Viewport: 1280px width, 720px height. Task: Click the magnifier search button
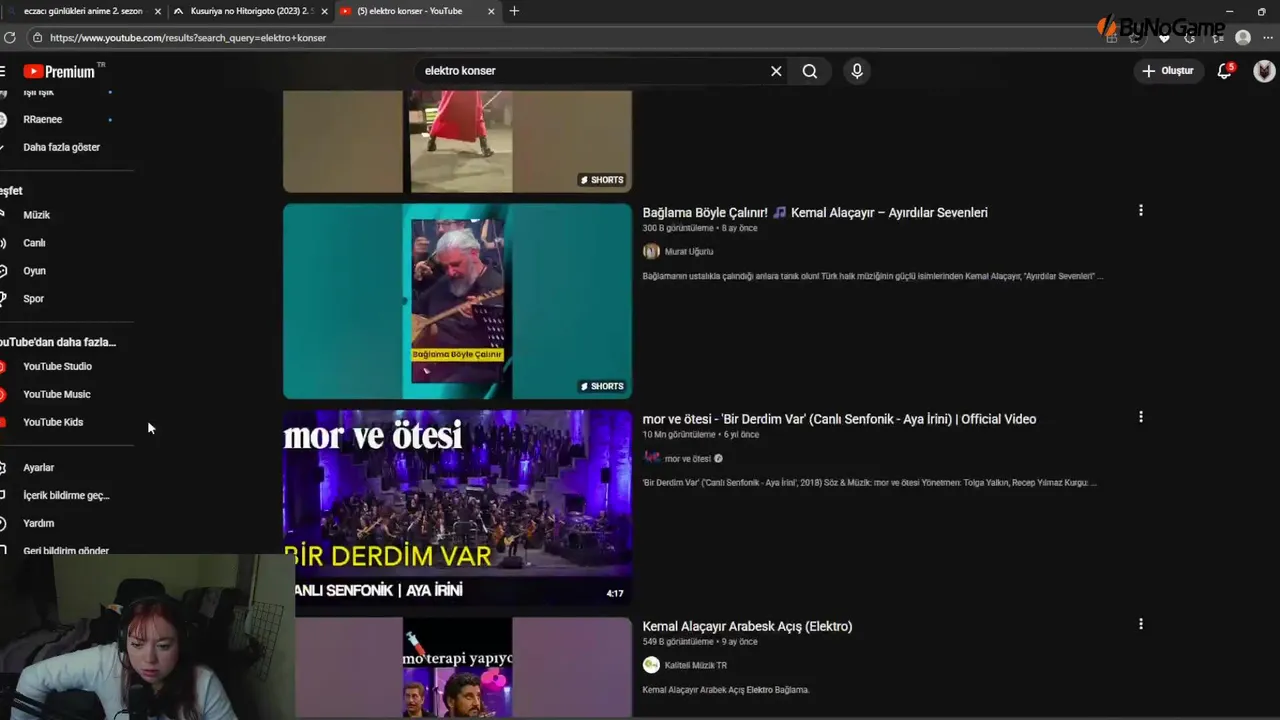click(x=810, y=71)
